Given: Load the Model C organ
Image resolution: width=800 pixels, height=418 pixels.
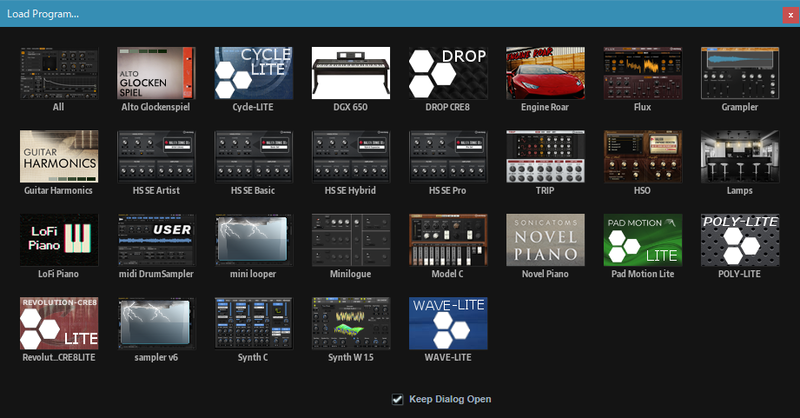Looking at the screenshot, I should coord(448,240).
